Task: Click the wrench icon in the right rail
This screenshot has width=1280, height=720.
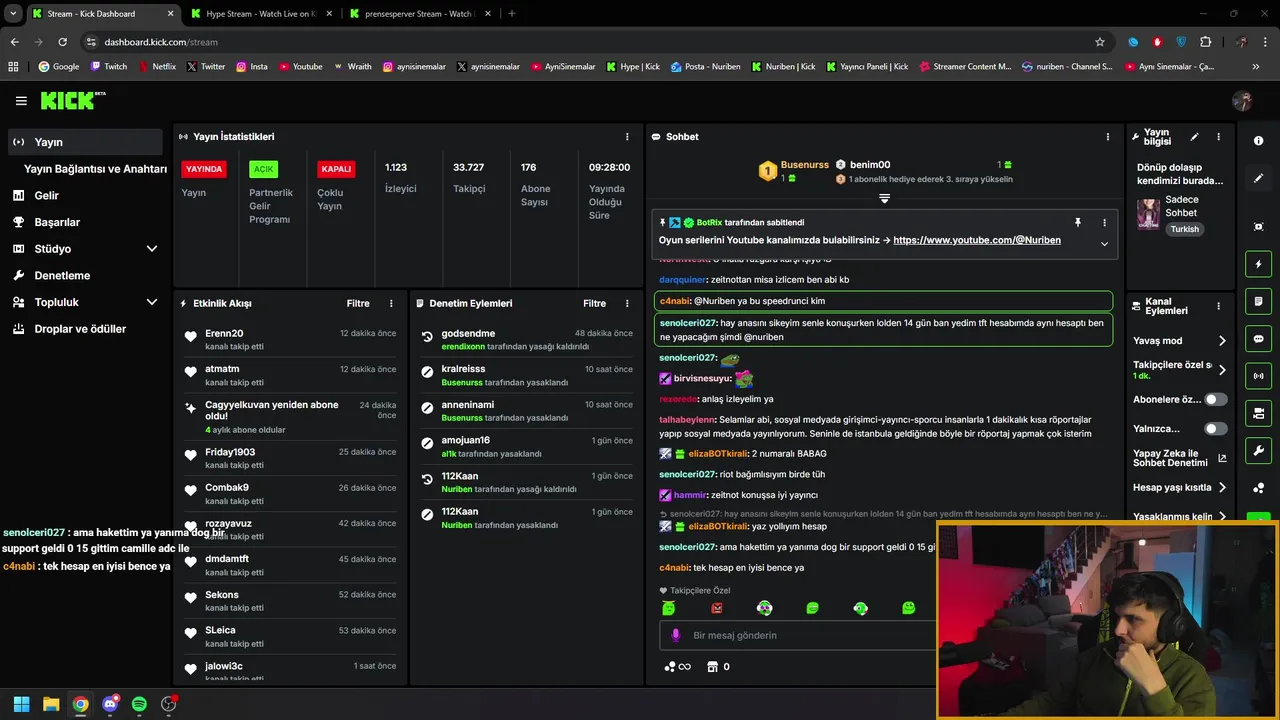Action: coord(1258,450)
